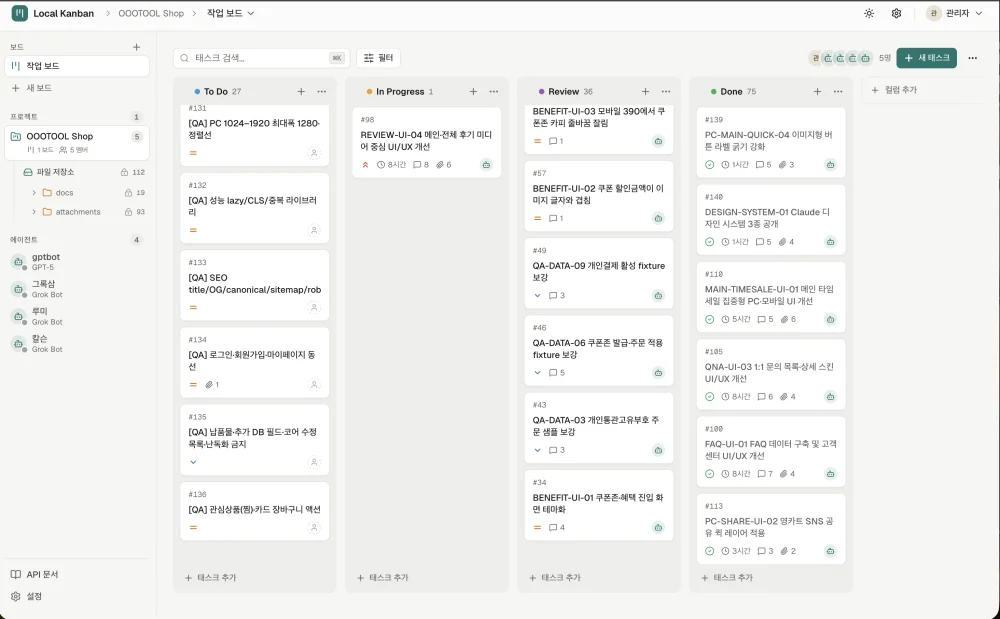Screen dimensions: 1000x619
Task: Open card #132 성능 lazy/CLS
Action: (254, 208)
